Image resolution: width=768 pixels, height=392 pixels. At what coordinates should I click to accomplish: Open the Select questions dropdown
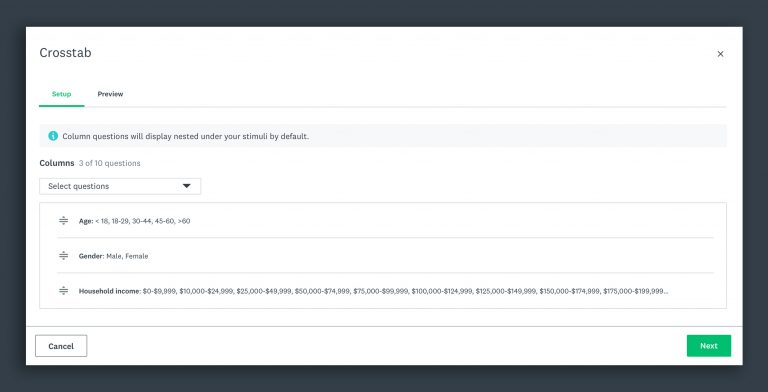pyautogui.click(x=120, y=186)
